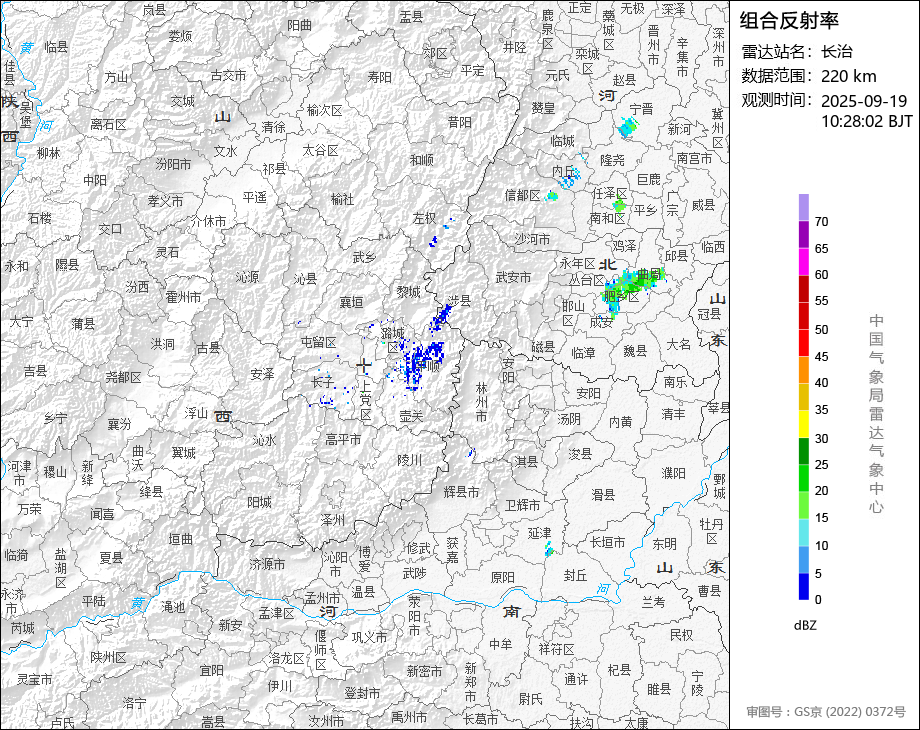
Task: Click the map approval number GS京 (2022) 0372号
Action: (x=850, y=712)
